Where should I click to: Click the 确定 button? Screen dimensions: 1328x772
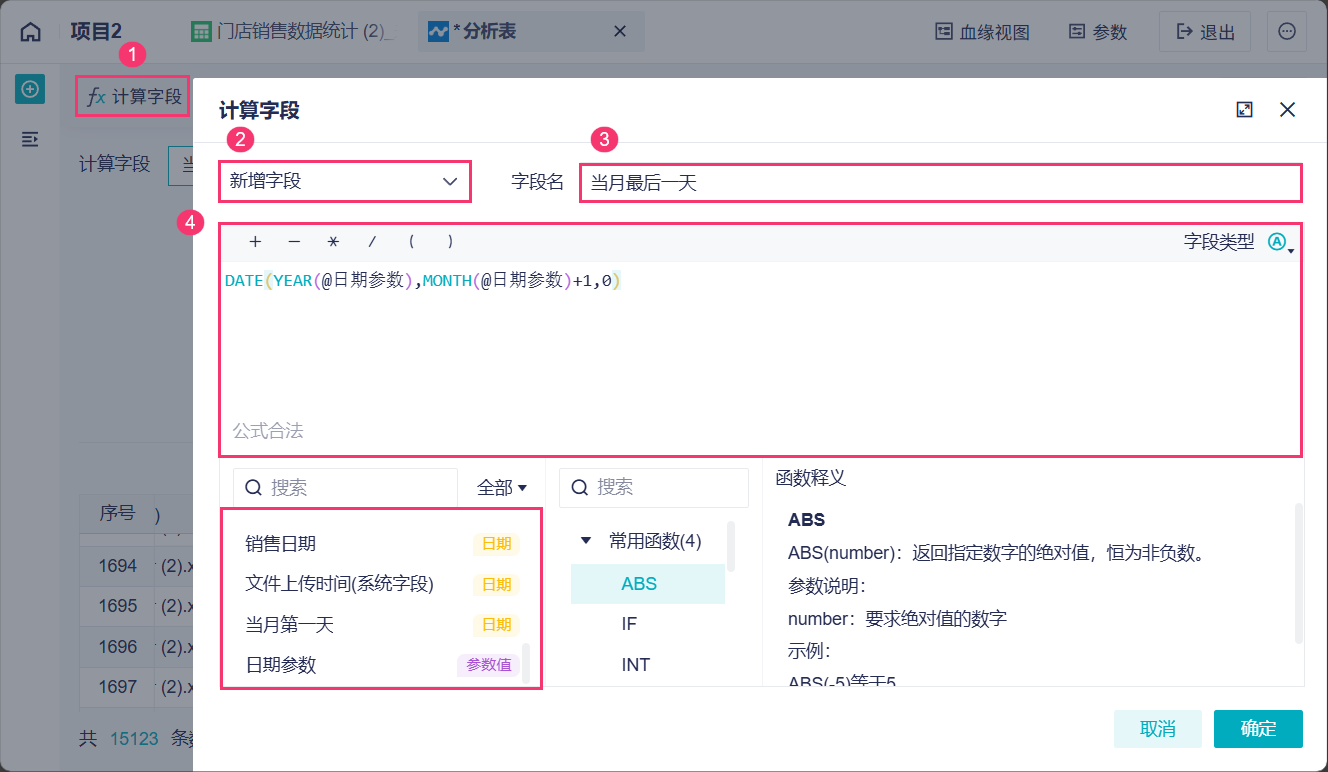click(x=1258, y=728)
